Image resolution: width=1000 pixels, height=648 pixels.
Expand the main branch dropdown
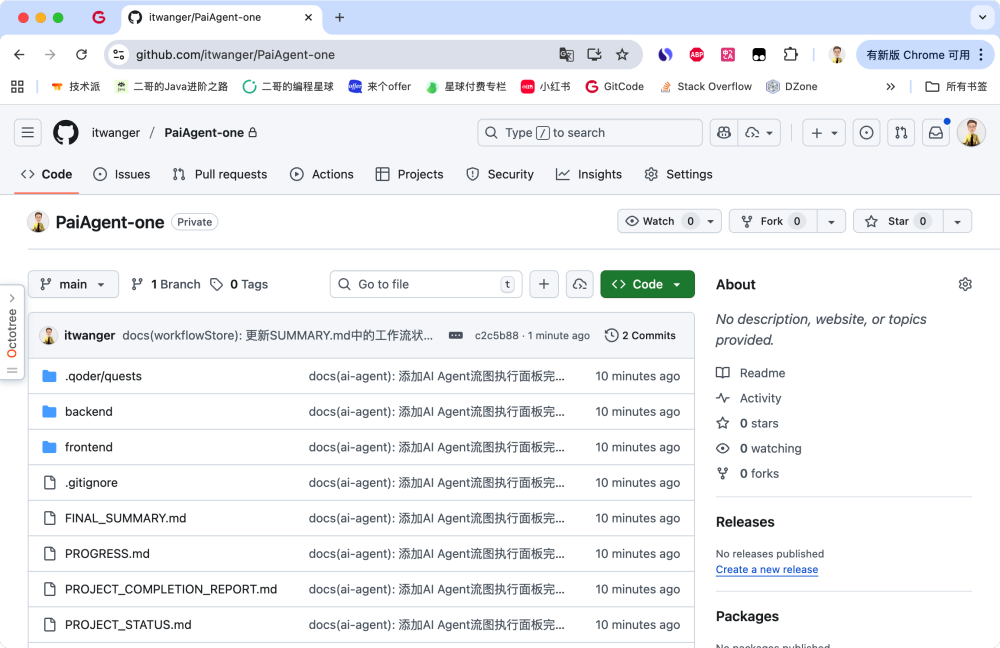[73, 285]
